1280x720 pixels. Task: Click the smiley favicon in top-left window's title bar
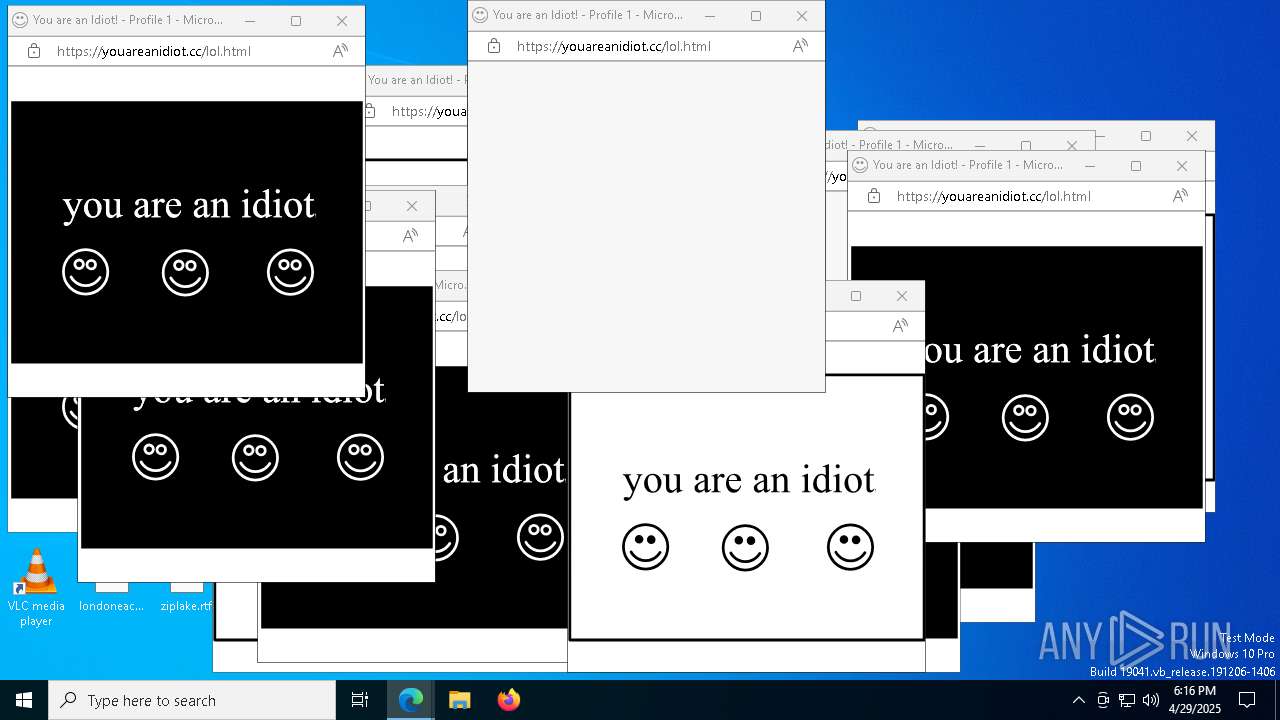coord(19,20)
